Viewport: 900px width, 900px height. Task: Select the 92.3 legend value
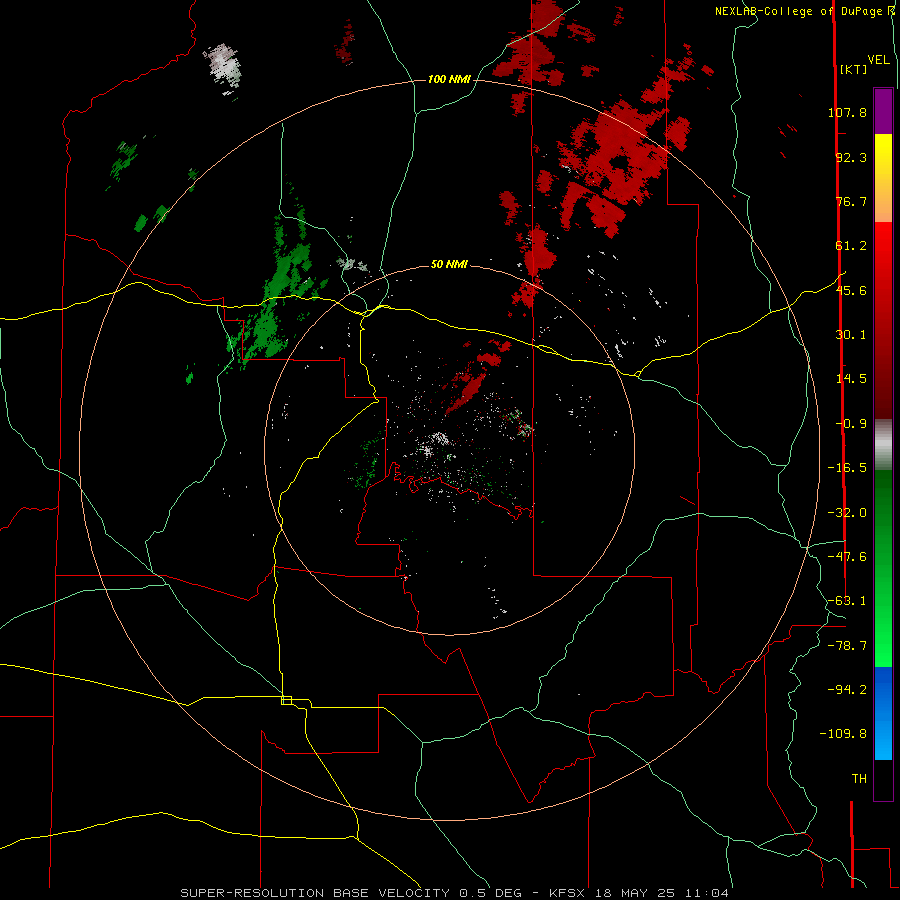[x=851, y=157]
